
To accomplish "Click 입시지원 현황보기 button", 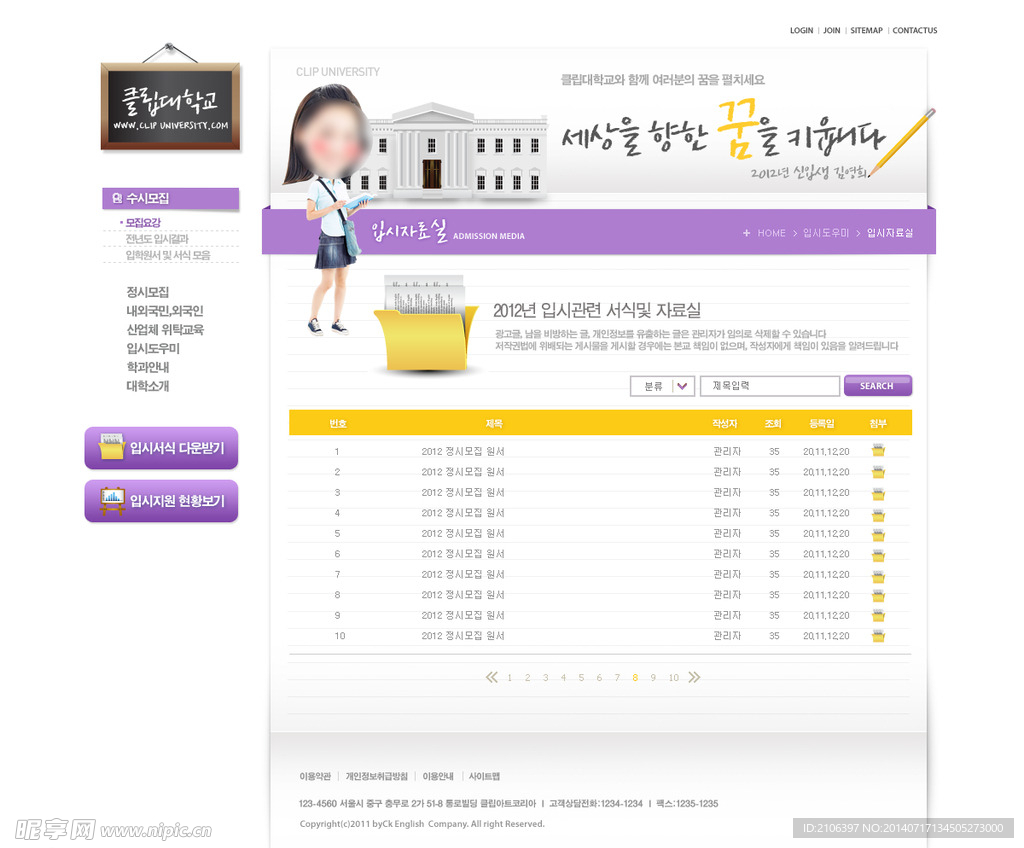I will coord(161,501).
